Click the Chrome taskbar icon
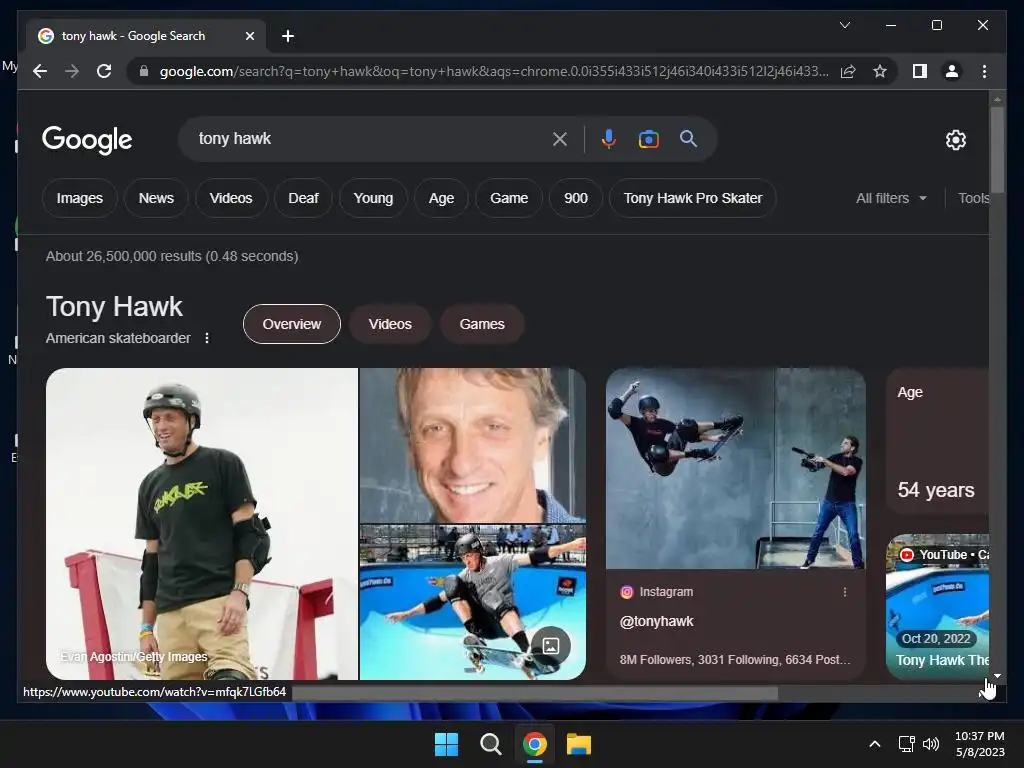Viewport: 1024px width, 768px height. coord(534,744)
